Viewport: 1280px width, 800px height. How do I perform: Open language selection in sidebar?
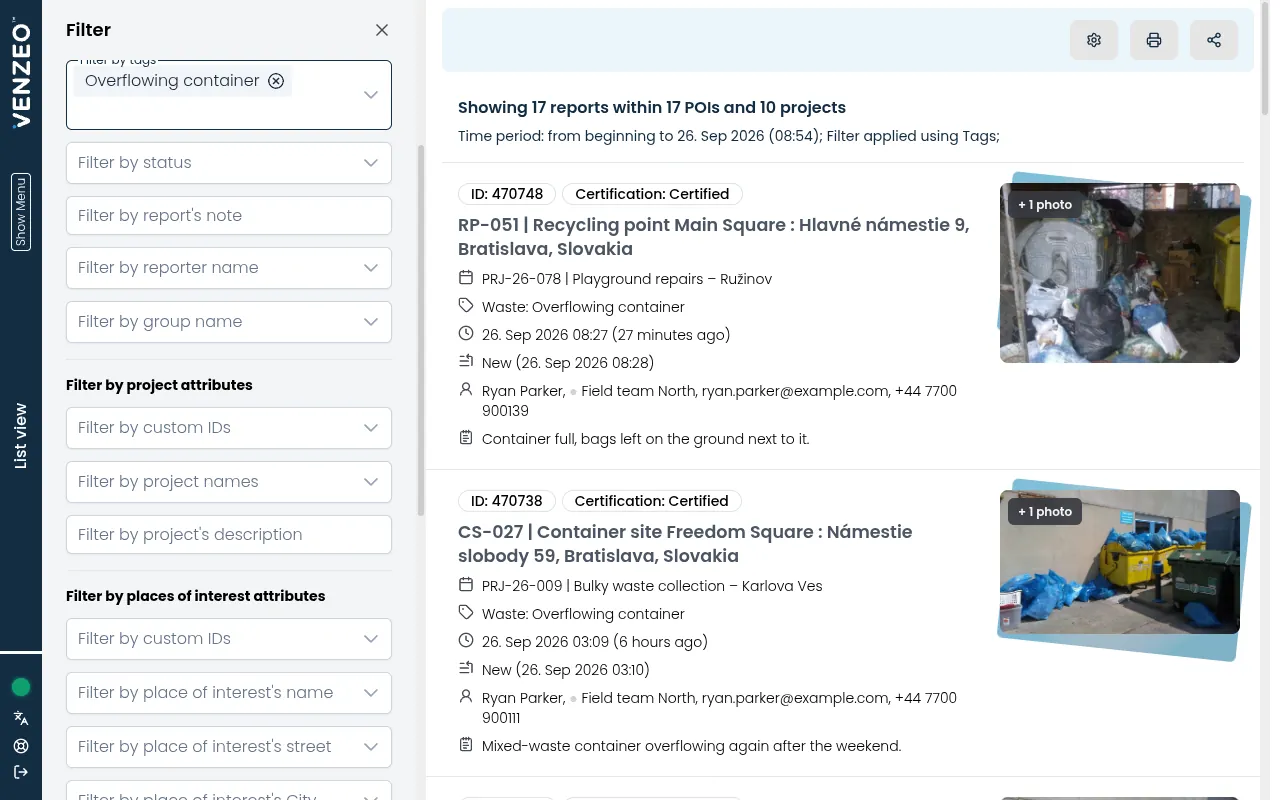click(x=21, y=718)
